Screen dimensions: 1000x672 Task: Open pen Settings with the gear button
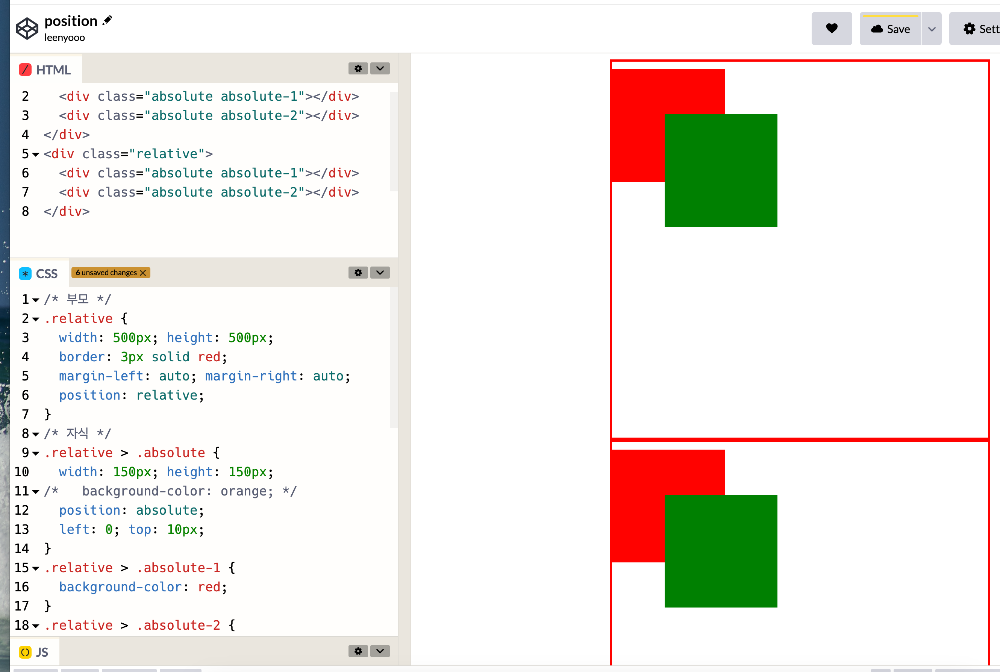coord(974,29)
